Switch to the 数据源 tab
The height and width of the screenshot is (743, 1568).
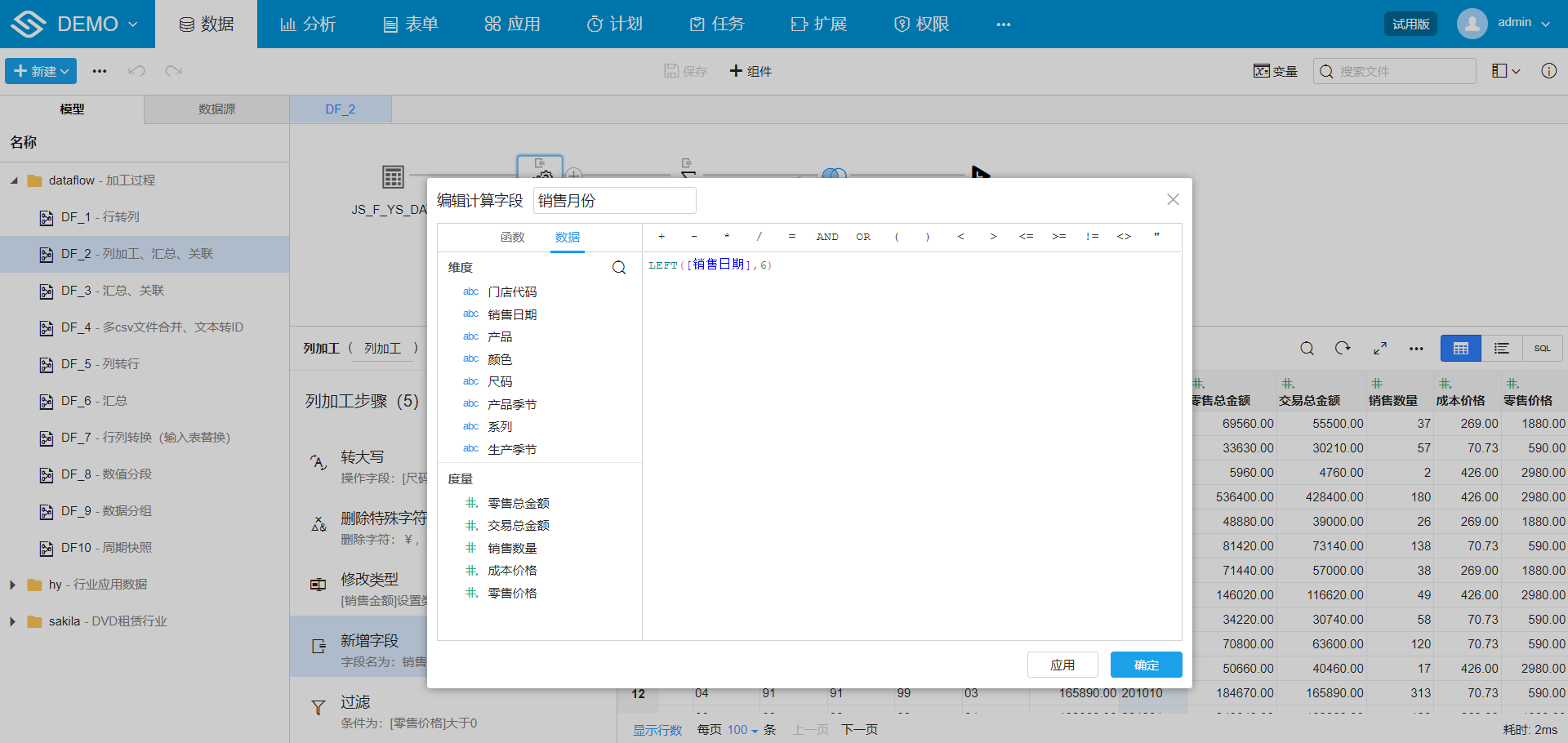pos(217,109)
